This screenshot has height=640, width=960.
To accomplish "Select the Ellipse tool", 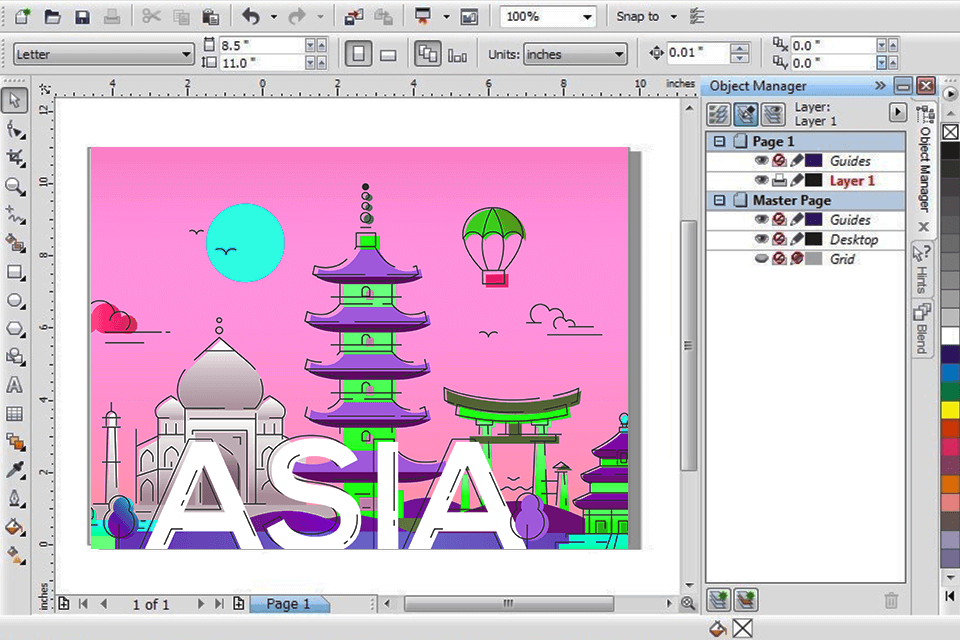I will coord(14,299).
